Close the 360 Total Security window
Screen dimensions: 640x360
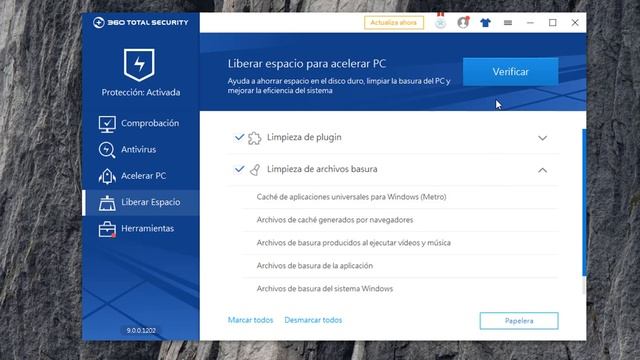tap(575, 23)
